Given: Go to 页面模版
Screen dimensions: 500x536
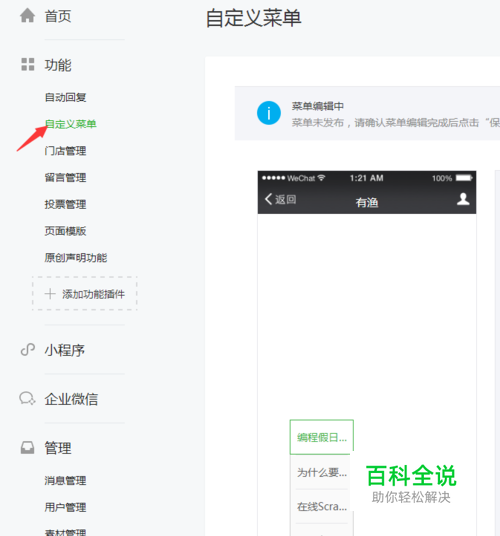Looking at the screenshot, I should (65, 231).
